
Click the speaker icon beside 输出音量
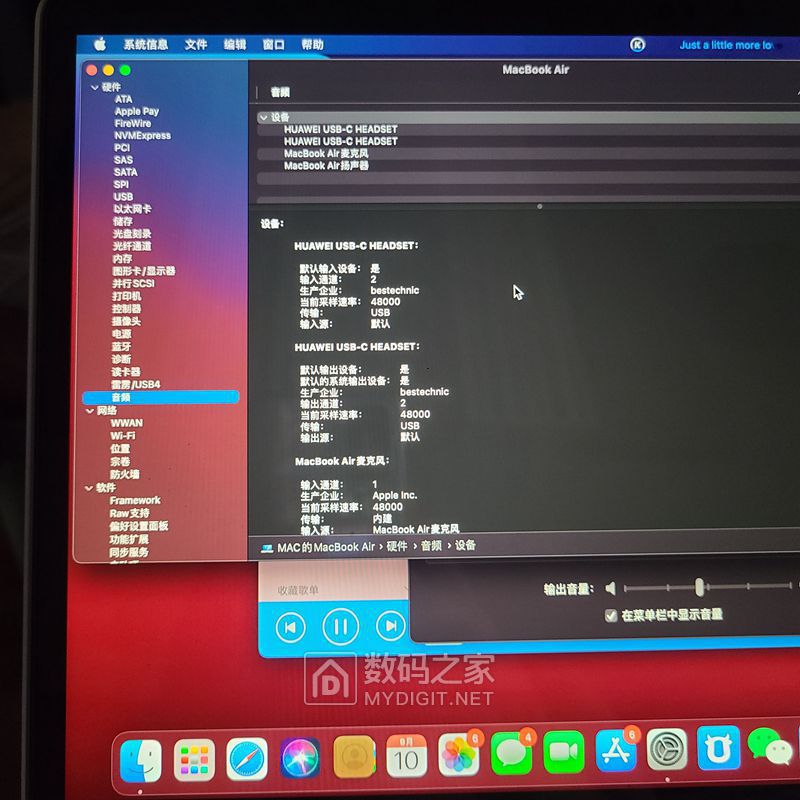coord(610,588)
